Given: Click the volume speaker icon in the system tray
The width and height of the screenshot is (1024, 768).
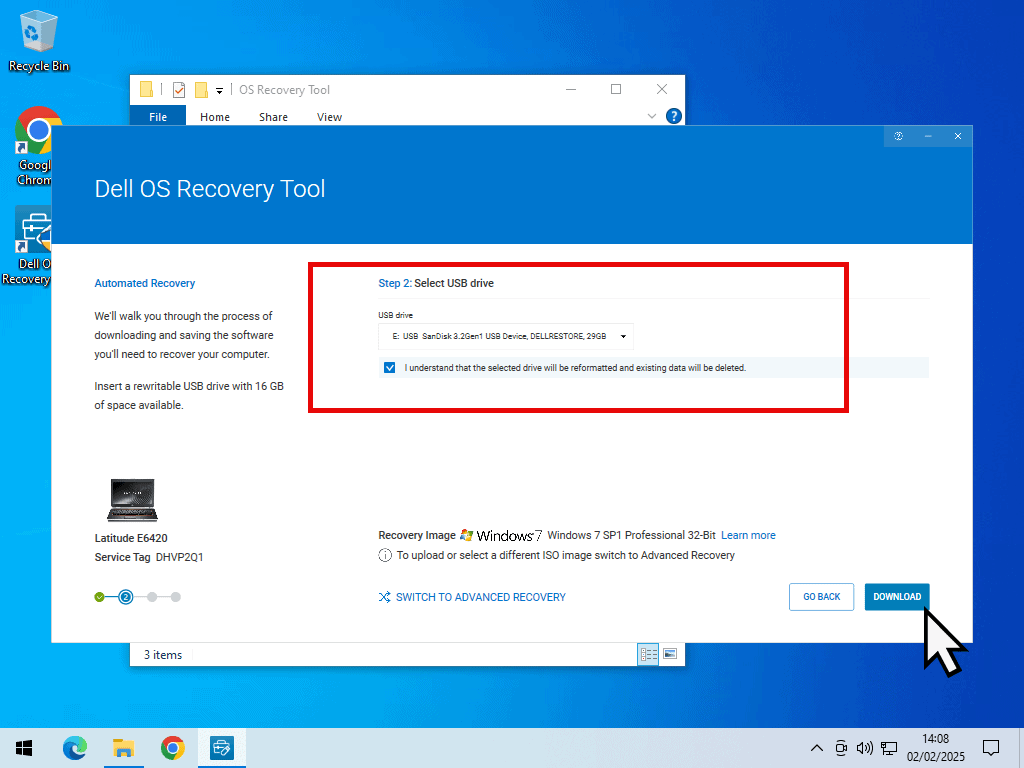Looking at the screenshot, I should coord(865,747).
